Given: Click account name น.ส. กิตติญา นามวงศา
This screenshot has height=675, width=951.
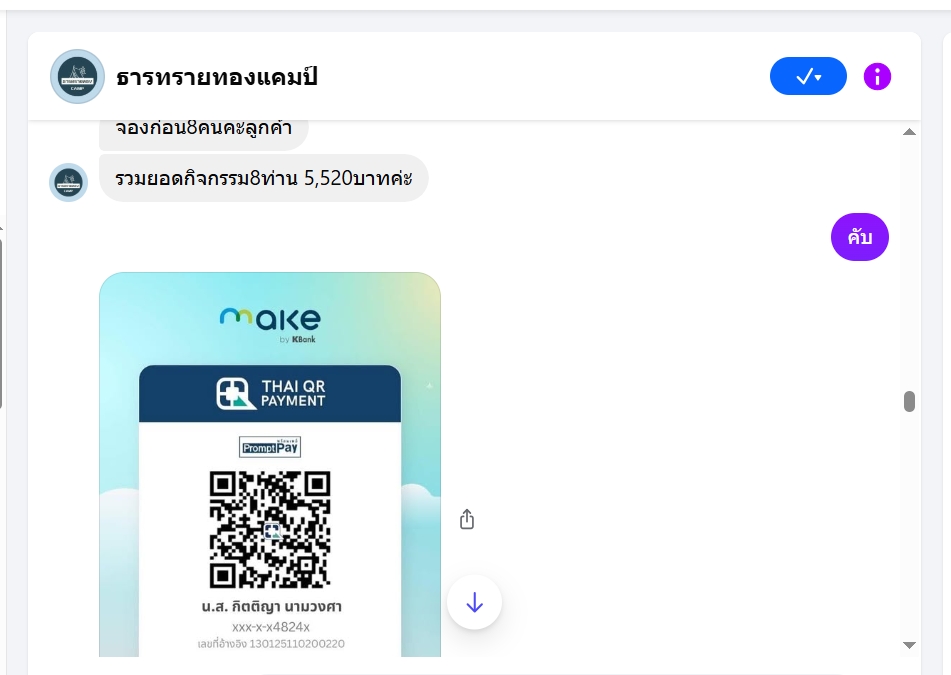Looking at the screenshot, I should [x=271, y=606].
